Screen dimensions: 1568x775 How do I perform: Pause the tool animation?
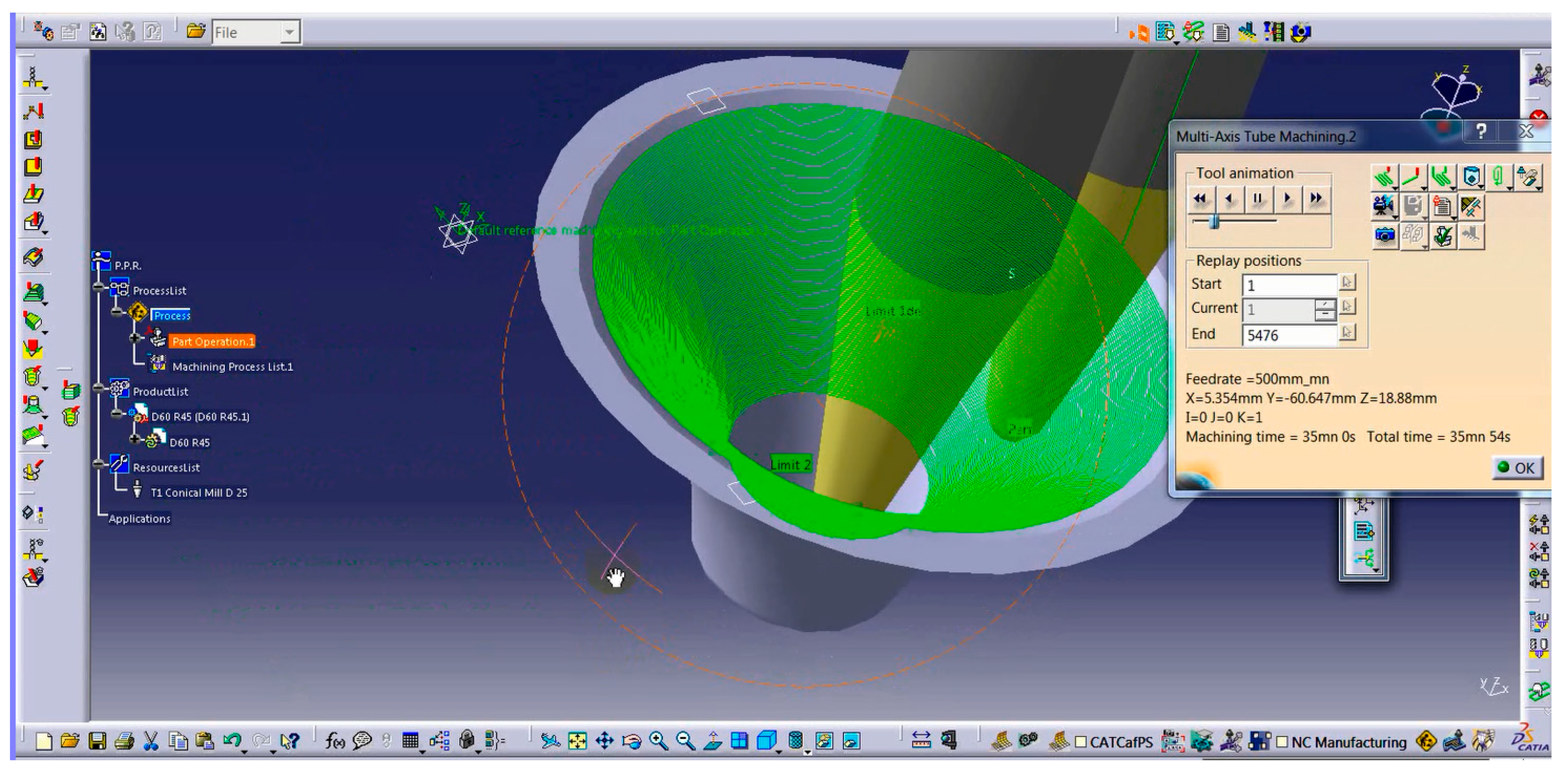[x=1258, y=198]
